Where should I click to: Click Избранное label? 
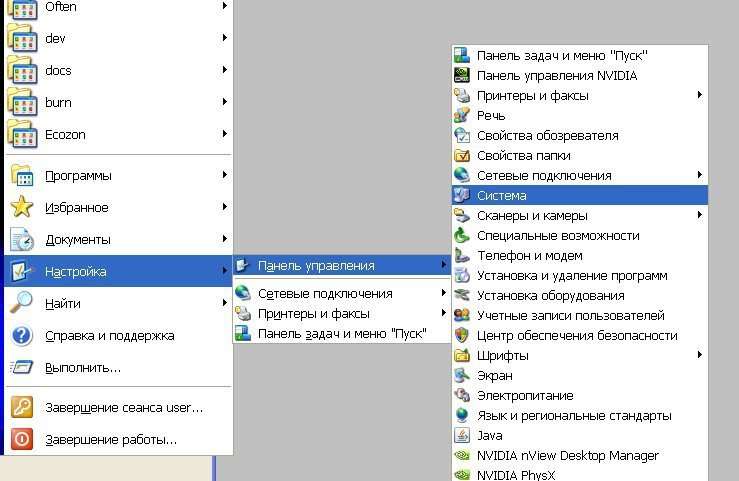point(77,208)
